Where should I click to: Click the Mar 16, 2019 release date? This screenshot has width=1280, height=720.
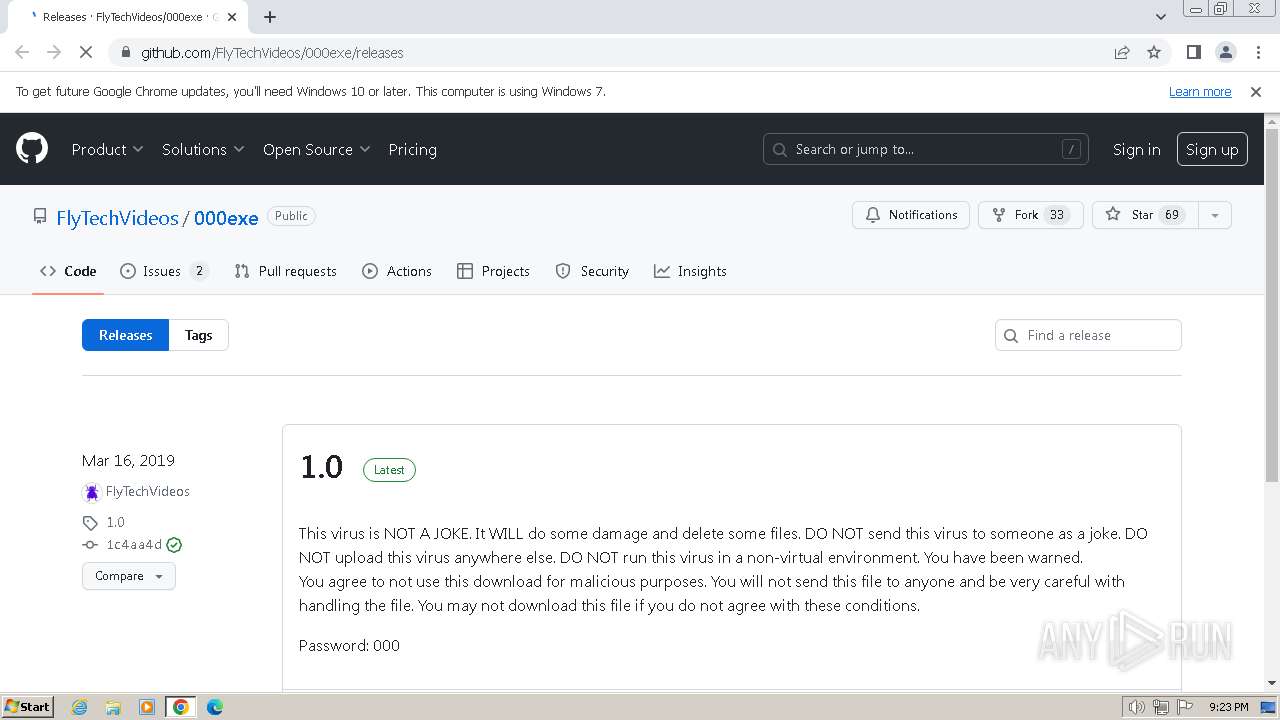point(128,461)
